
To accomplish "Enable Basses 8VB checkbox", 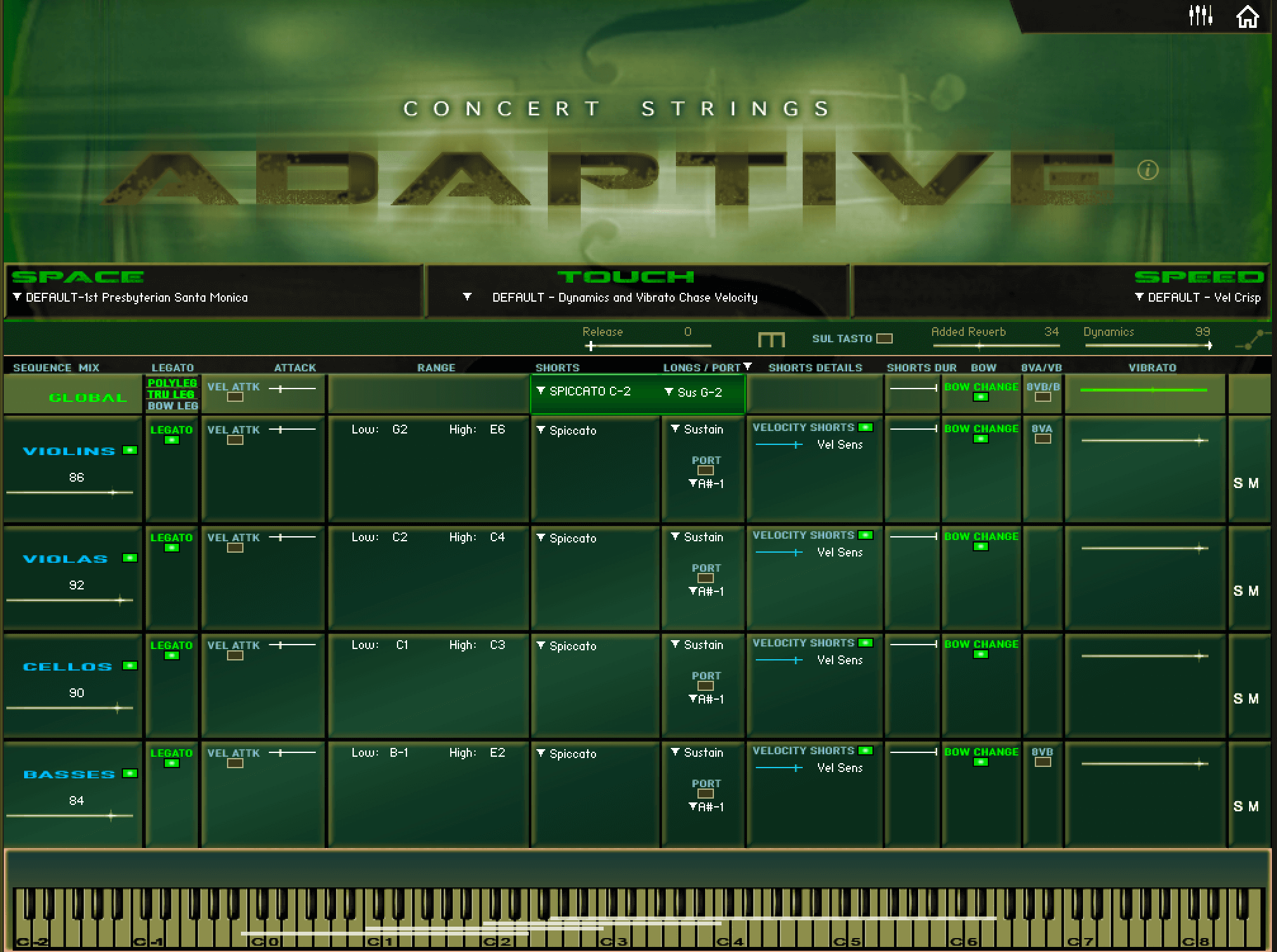I will [1042, 762].
